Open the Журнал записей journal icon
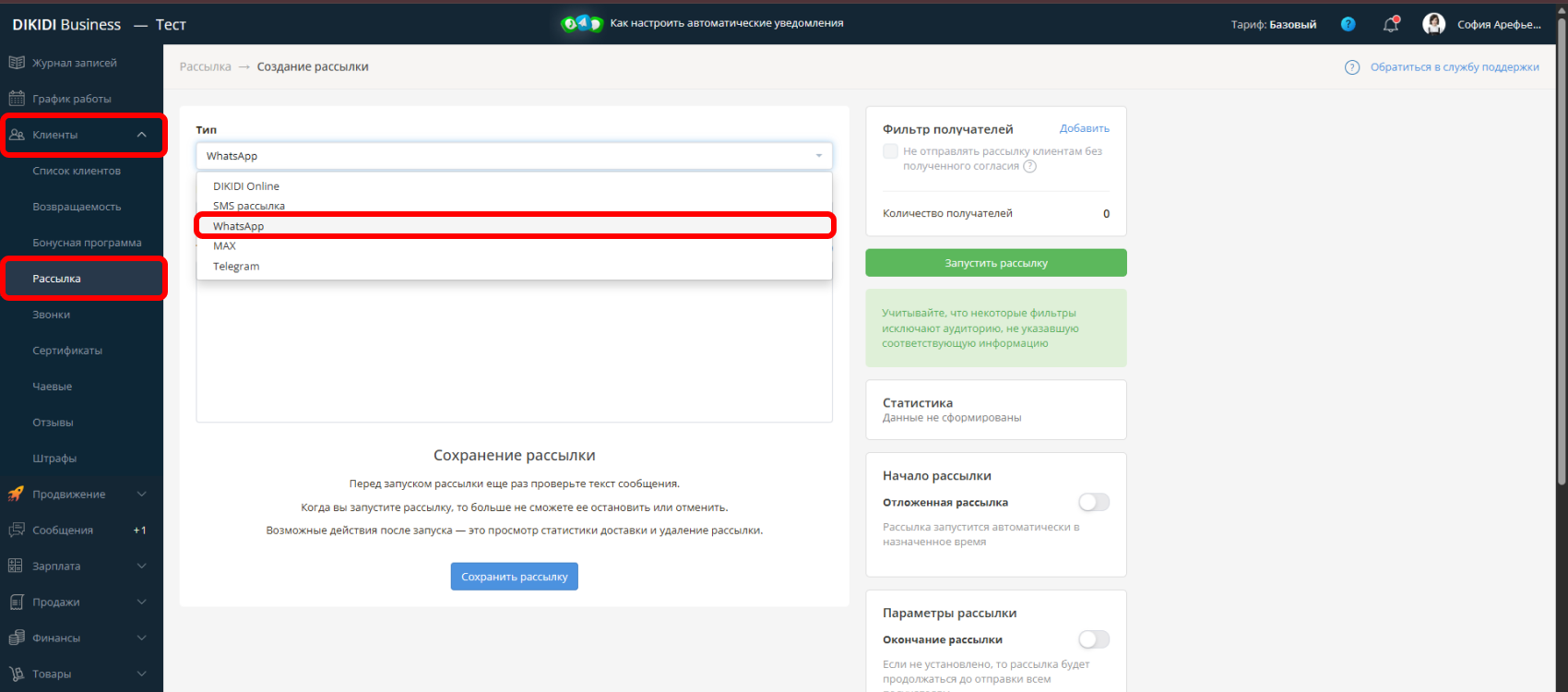The image size is (1568, 692). [17, 63]
